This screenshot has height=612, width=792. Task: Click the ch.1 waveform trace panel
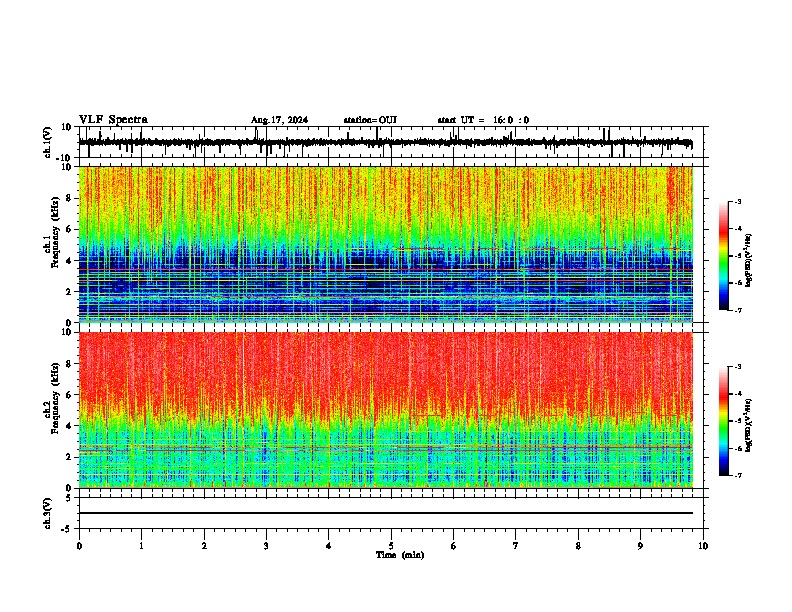pos(391,142)
